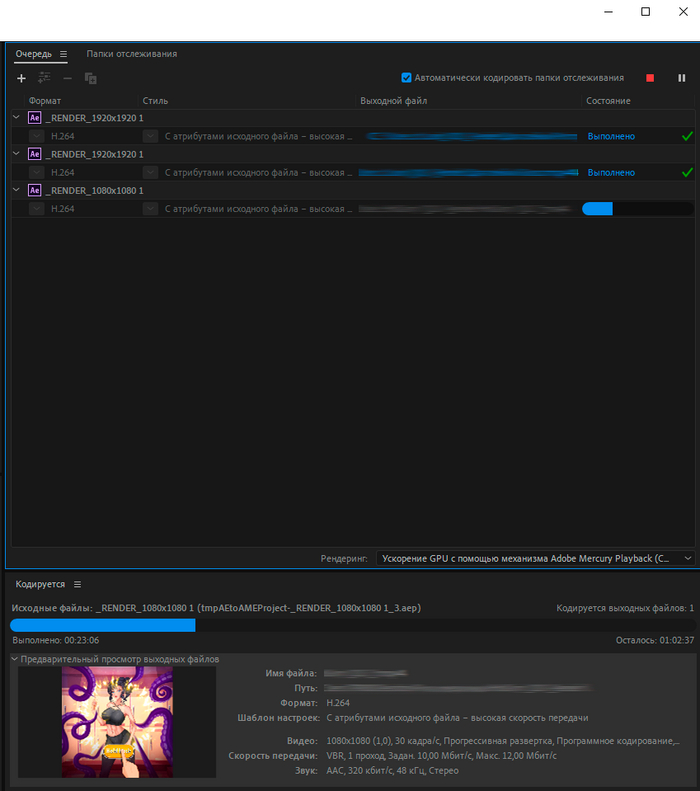Click Осталось: 01:02:37 remaining time

click(655, 640)
